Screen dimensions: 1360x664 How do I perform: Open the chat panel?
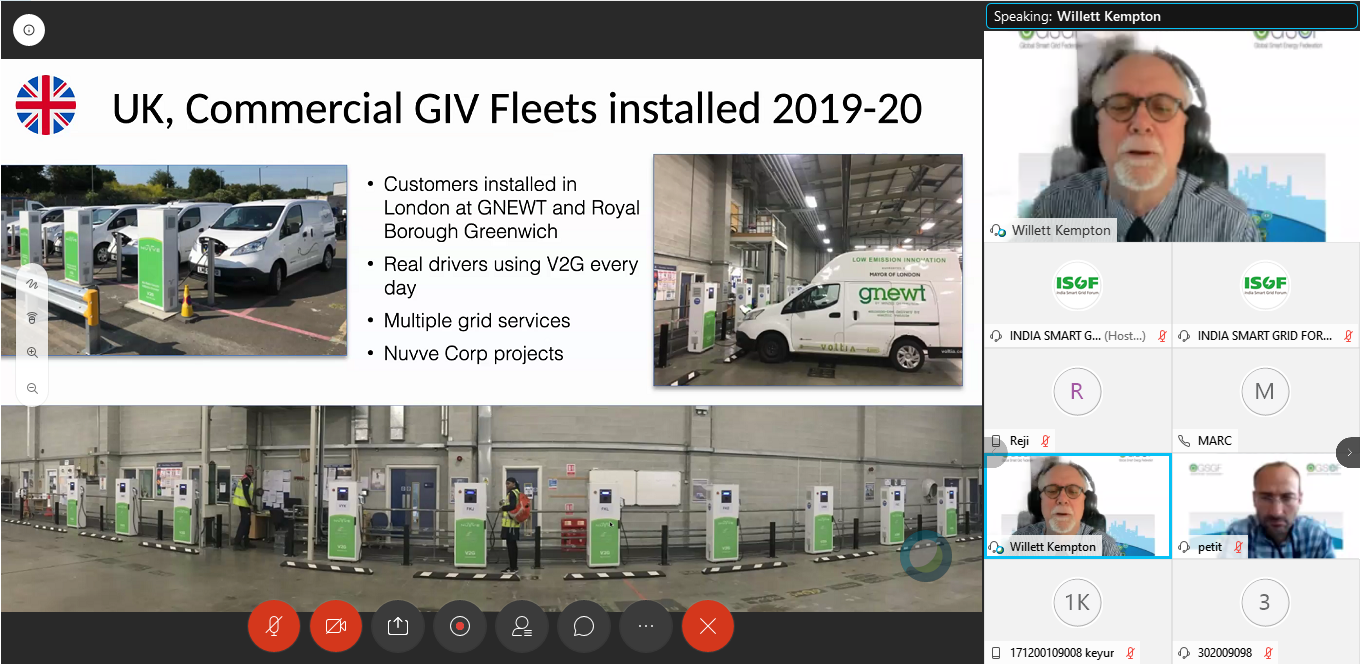tap(584, 626)
